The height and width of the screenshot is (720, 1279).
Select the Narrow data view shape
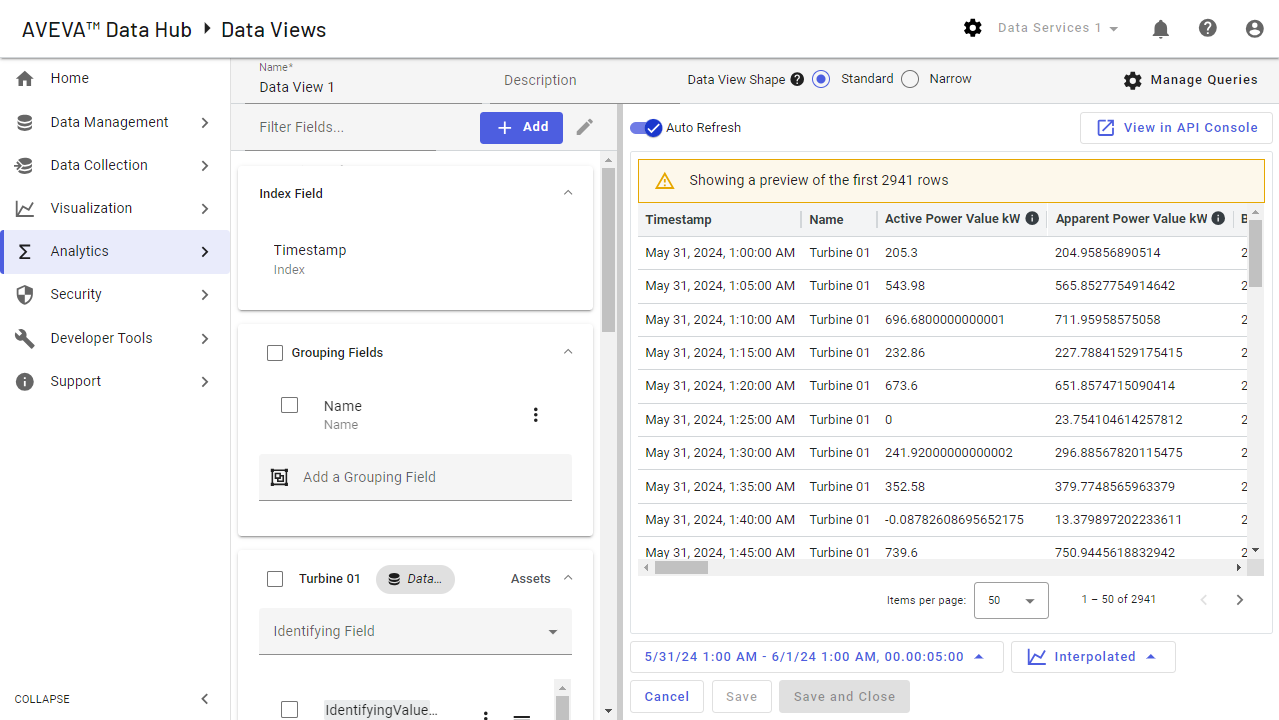click(909, 79)
